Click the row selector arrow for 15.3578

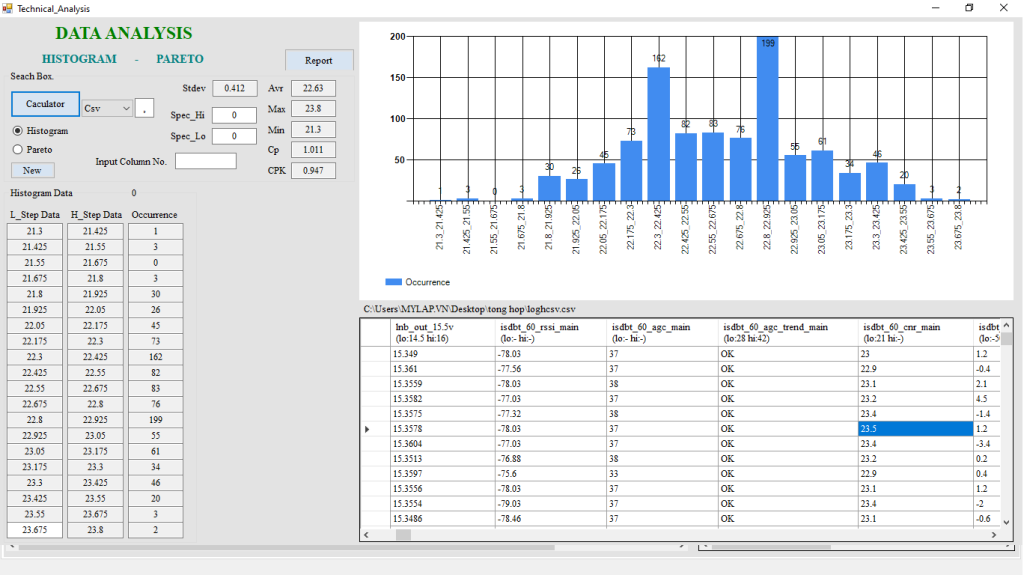coord(368,429)
